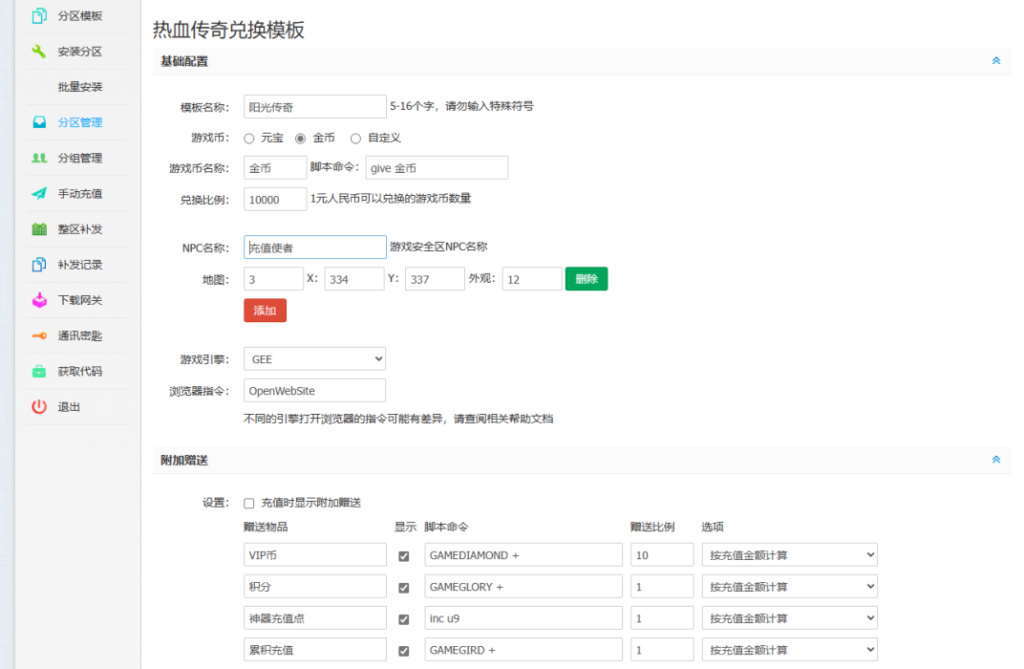This screenshot has width=1024, height=669.
Task: Open the 选项 dropdown in the 积分 row
Action: [x=788, y=587]
